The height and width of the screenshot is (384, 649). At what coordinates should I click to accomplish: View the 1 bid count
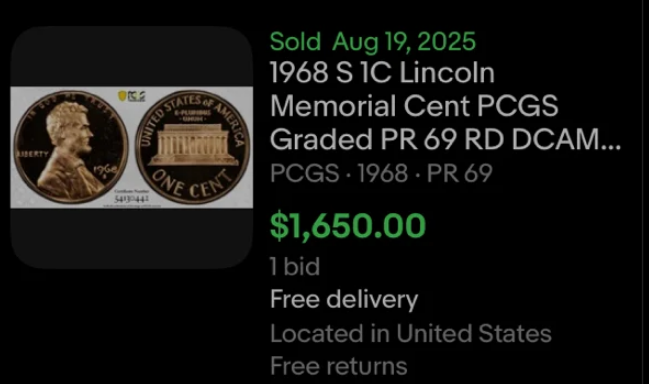click(295, 266)
